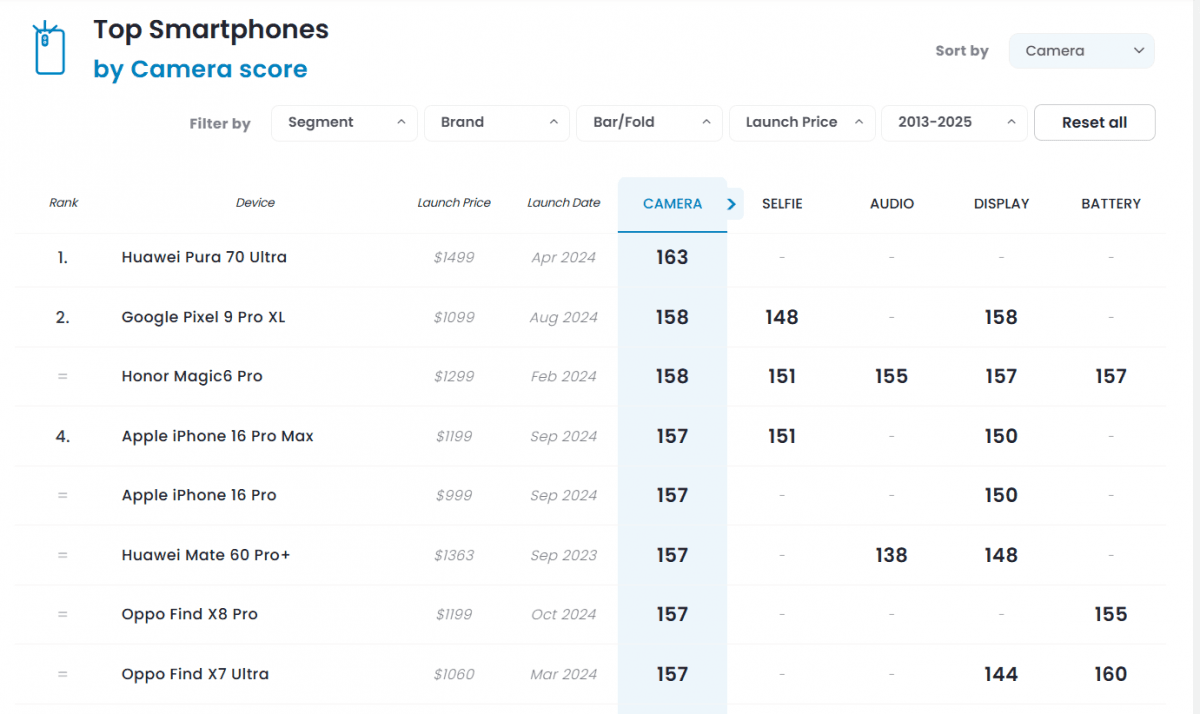Select the DISPLAY column tab

tap(1001, 204)
